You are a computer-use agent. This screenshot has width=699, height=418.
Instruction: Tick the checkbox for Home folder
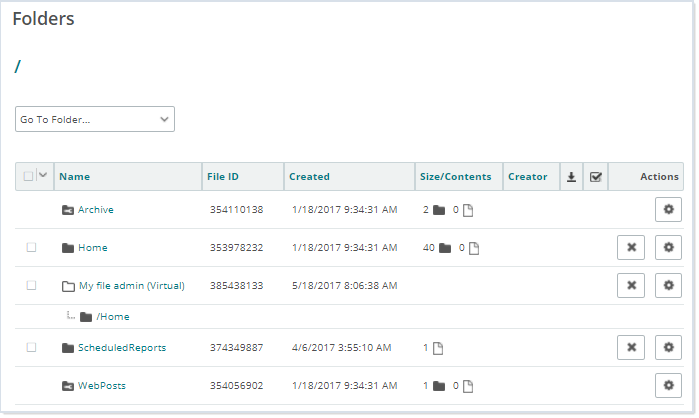point(31,248)
